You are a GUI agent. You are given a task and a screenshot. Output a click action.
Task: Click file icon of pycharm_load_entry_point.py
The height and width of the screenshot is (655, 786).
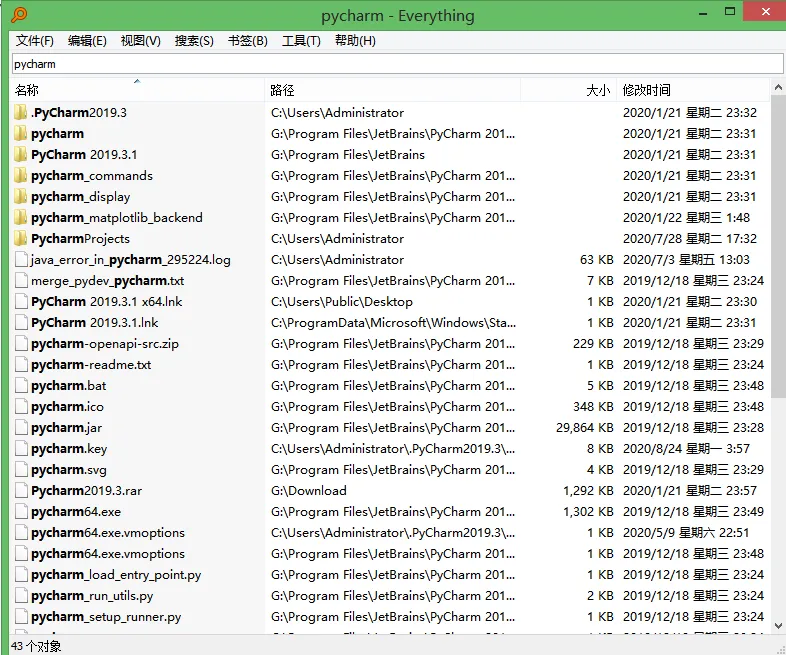[x=21, y=575]
